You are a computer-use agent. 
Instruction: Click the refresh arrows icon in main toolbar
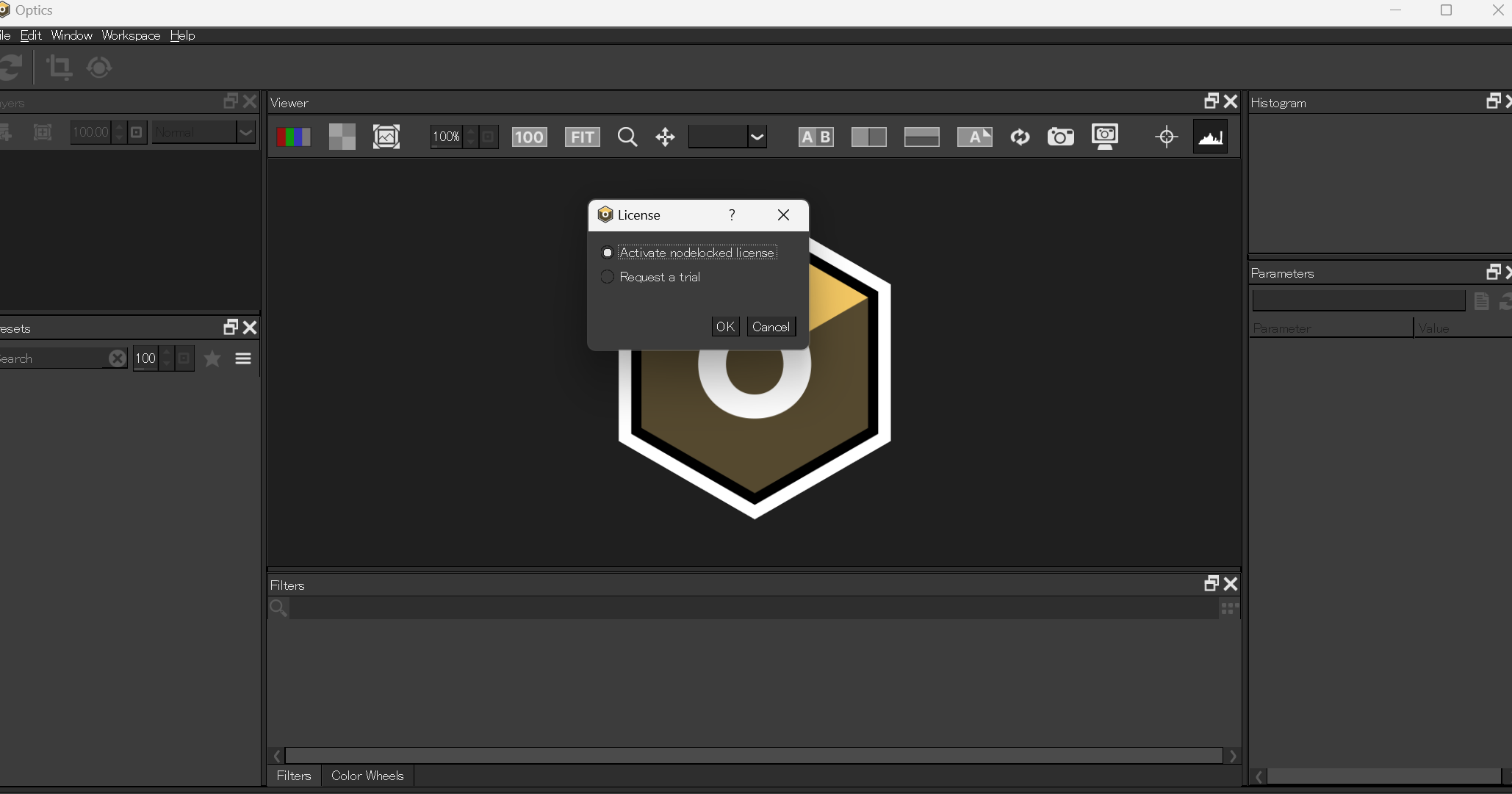pos(11,68)
